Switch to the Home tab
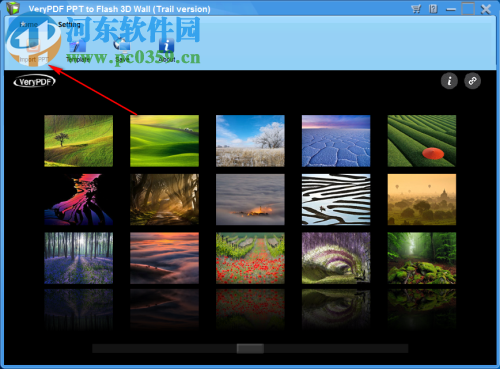 [29, 24]
